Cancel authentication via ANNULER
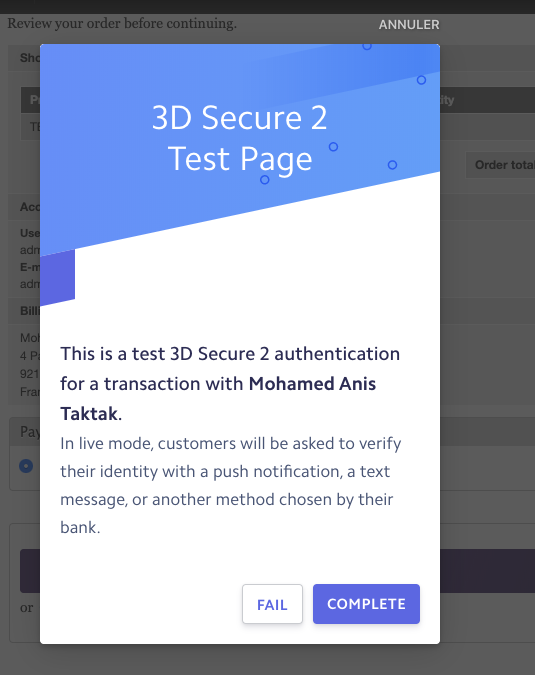This screenshot has width=535, height=675. coord(409,25)
